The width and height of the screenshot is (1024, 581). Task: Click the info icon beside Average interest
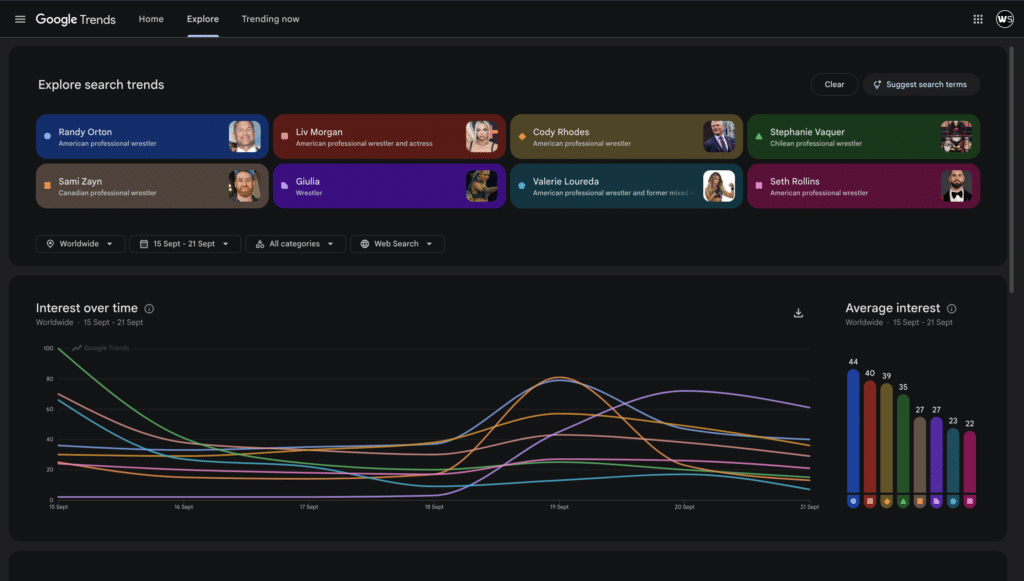952,309
